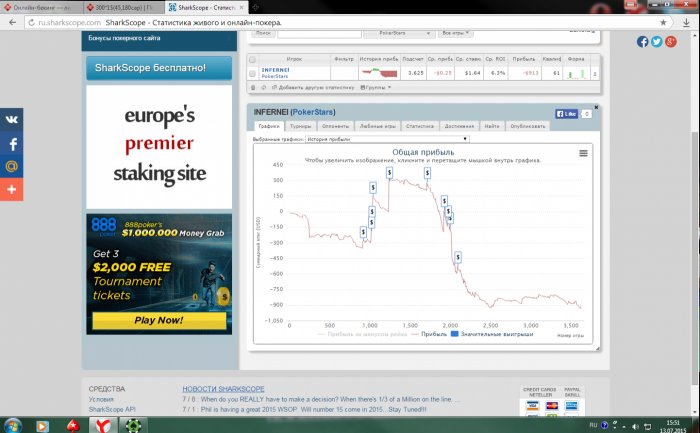Switch to the 'Достижения' tab
The height and width of the screenshot is (433, 700).
click(459, 126)
